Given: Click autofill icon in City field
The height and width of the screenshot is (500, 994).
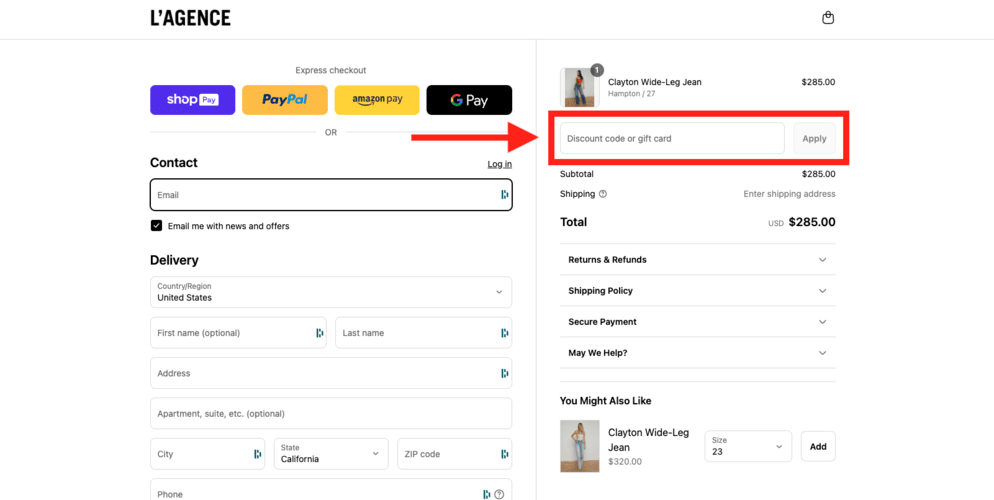Looking at the screenshot, I should [x=257, y=454].
